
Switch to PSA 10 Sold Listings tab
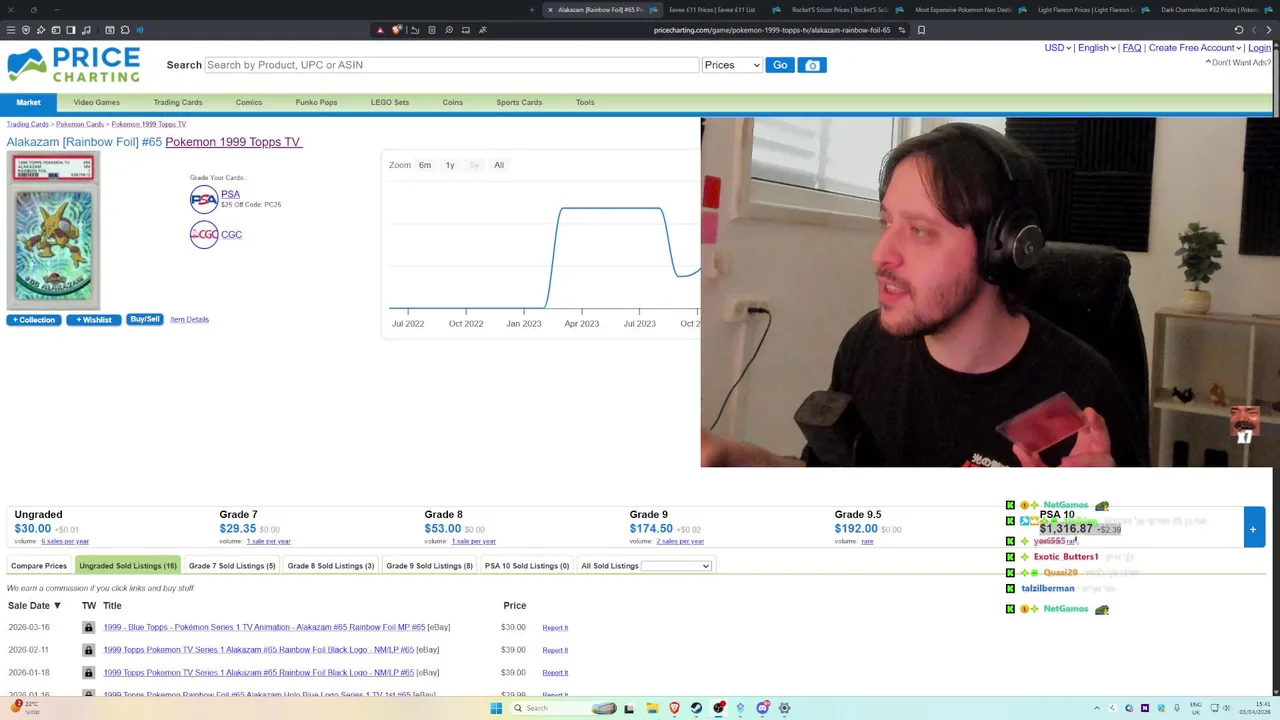click(527, 566)
